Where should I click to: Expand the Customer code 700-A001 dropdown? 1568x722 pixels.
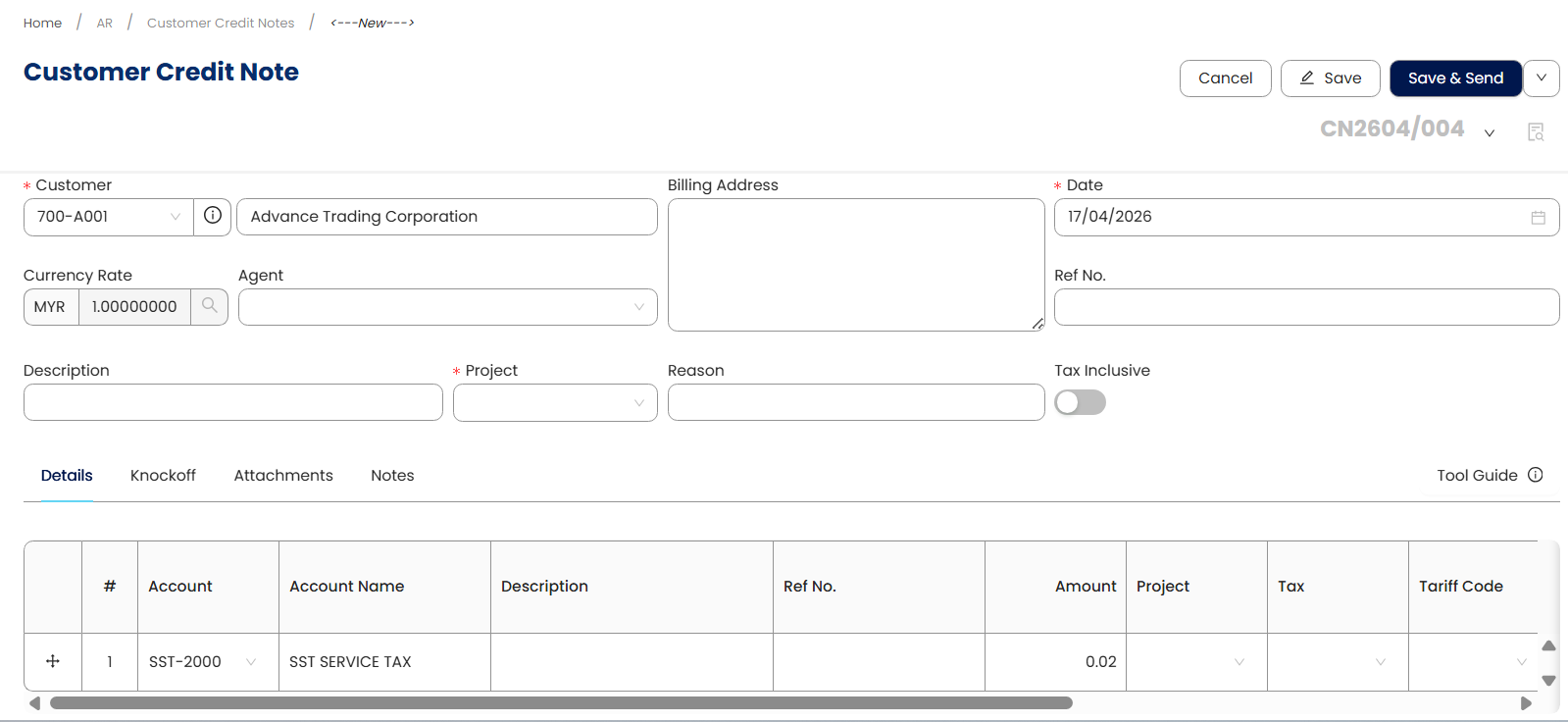pyautogui.click(x=176, y=217)
